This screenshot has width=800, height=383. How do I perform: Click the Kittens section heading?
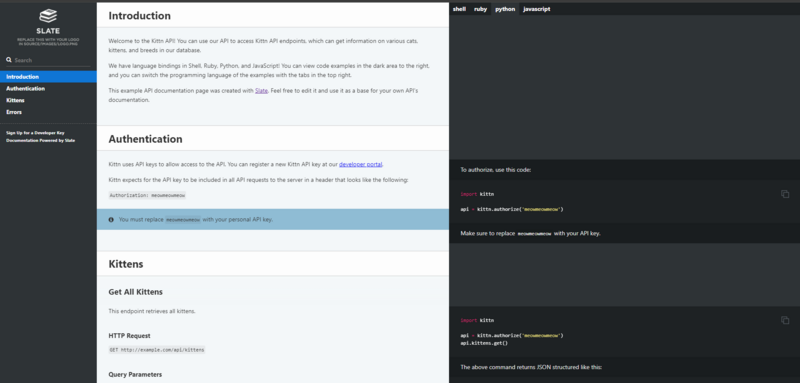[x=126, y=264]
